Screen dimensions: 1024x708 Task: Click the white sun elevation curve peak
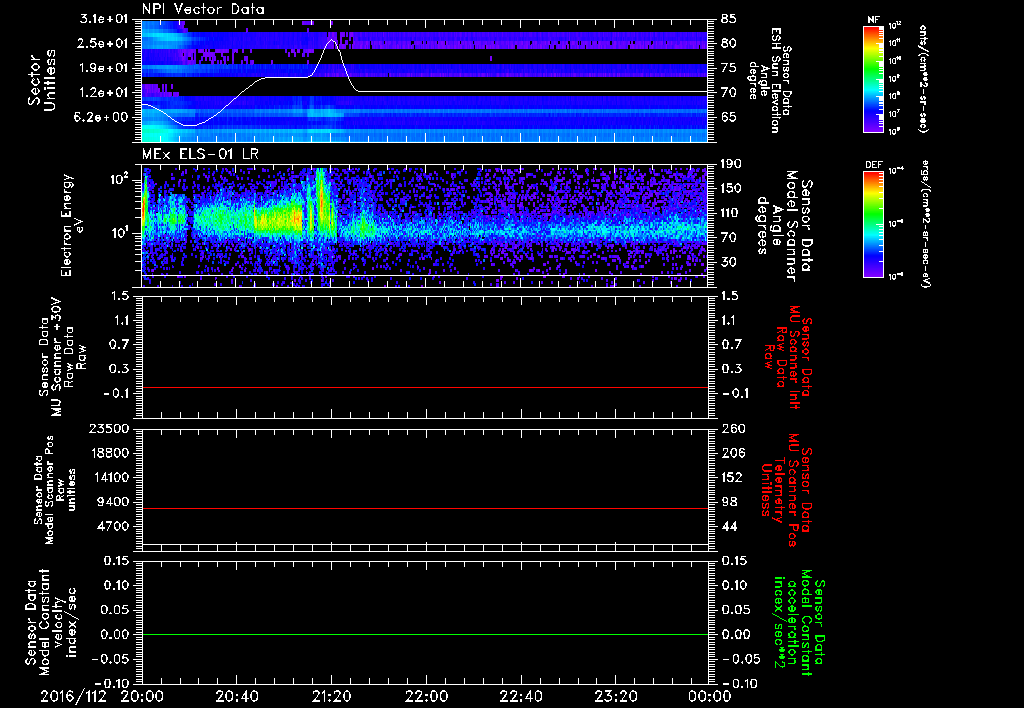click(332, 40)
